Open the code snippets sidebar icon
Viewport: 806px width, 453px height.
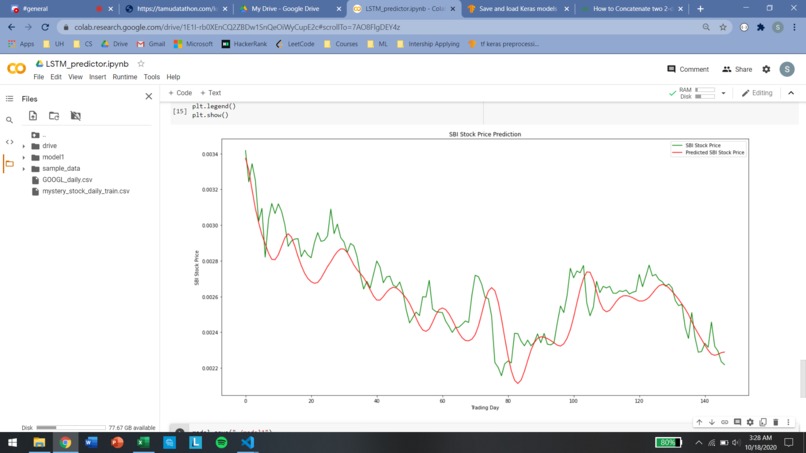tap(9, 142)
